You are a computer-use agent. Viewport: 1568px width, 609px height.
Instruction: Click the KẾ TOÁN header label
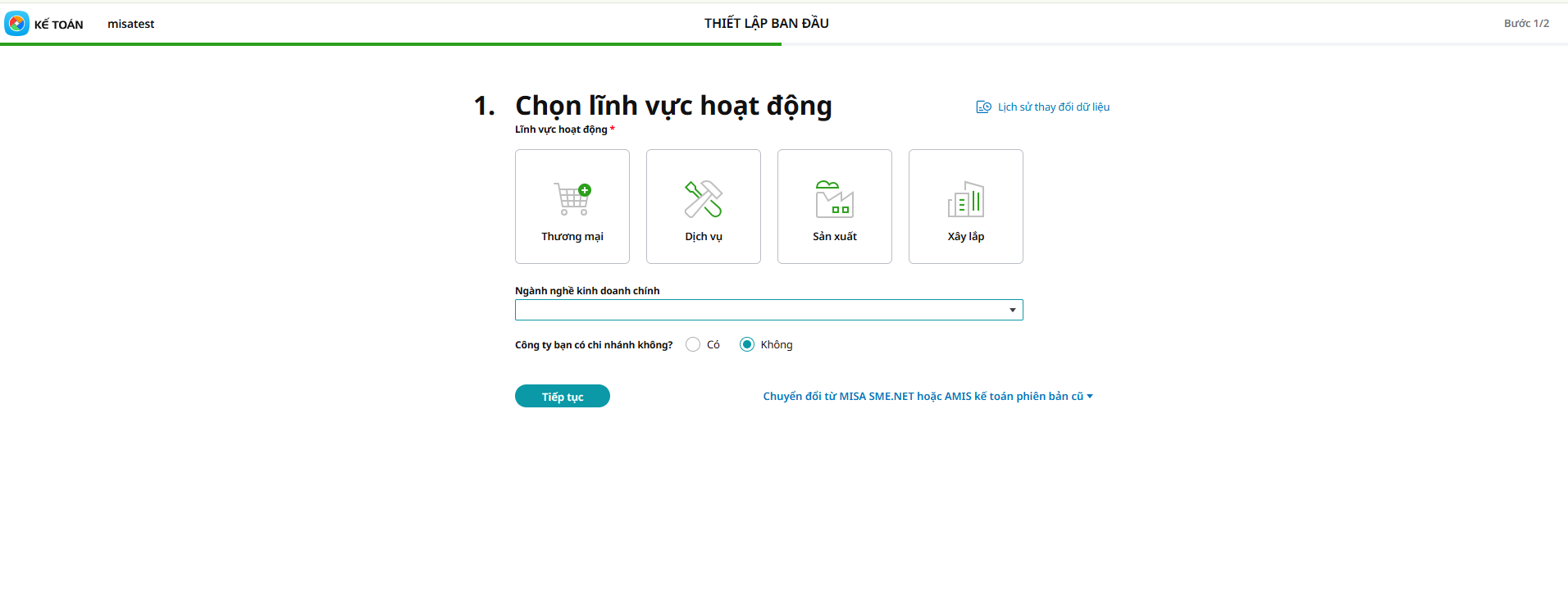point(58,25)
